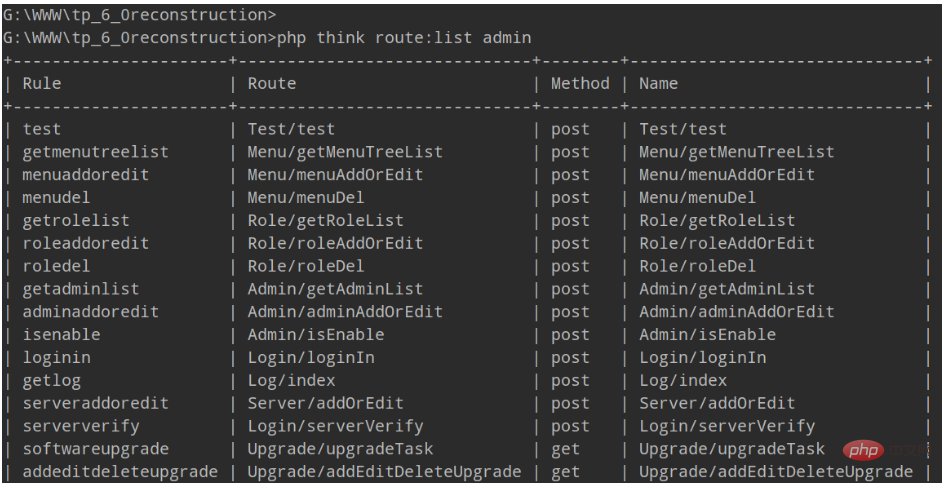Click the Method column header

click(580, 84)
